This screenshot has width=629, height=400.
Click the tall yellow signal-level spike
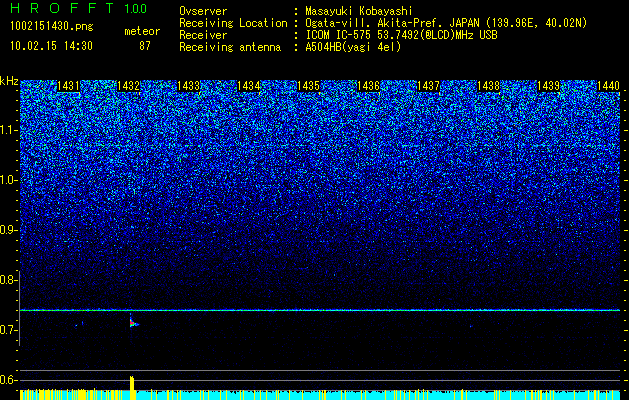tap(132, 388)
